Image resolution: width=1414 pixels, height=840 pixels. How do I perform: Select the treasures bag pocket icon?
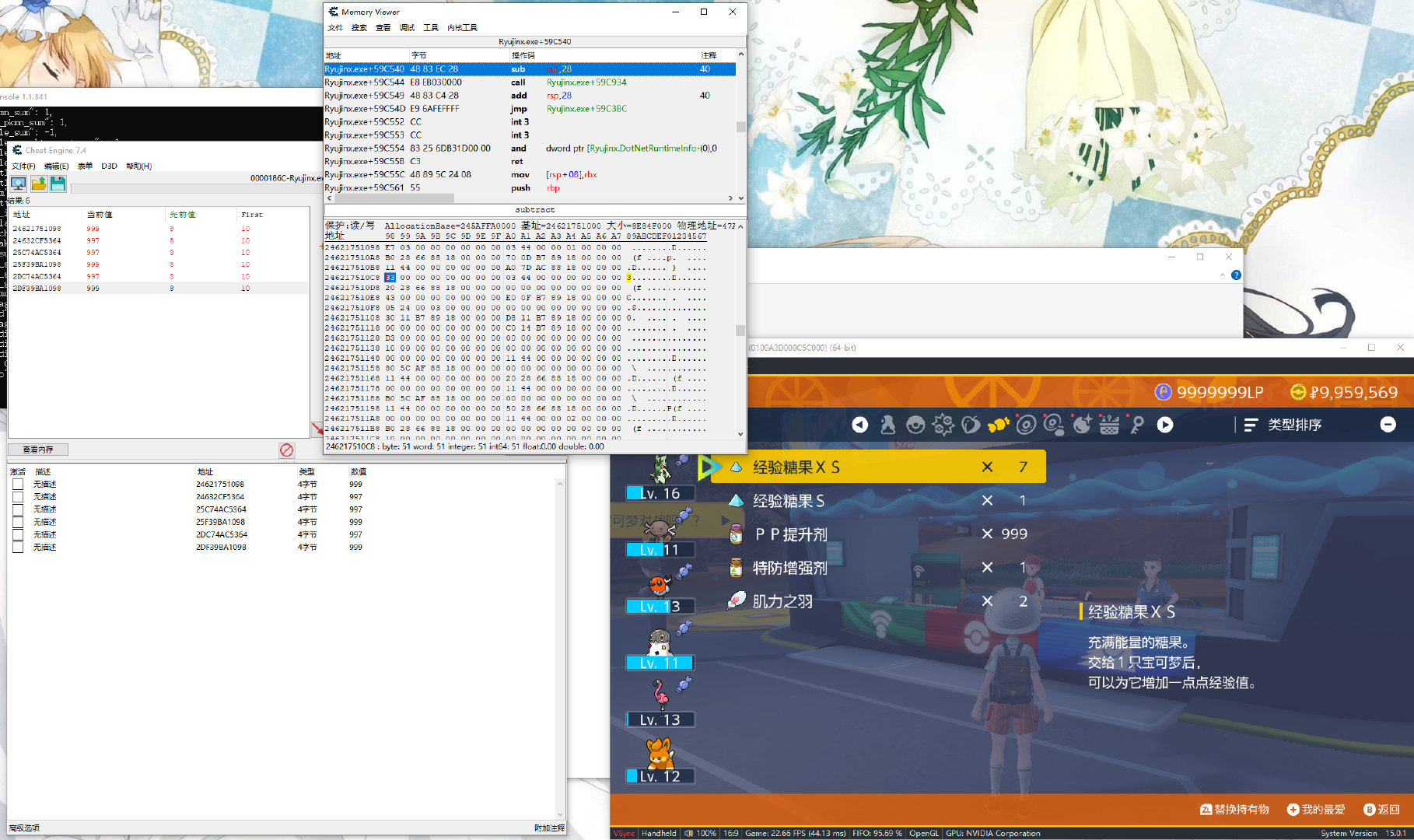[x=1082, y=425]
